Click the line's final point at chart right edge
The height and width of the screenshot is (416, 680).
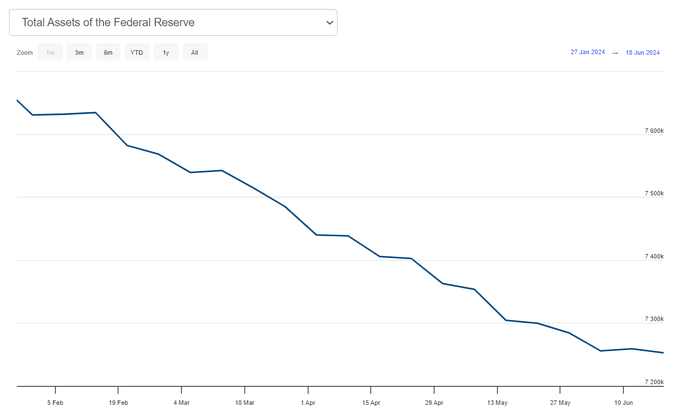coord(663,353)
